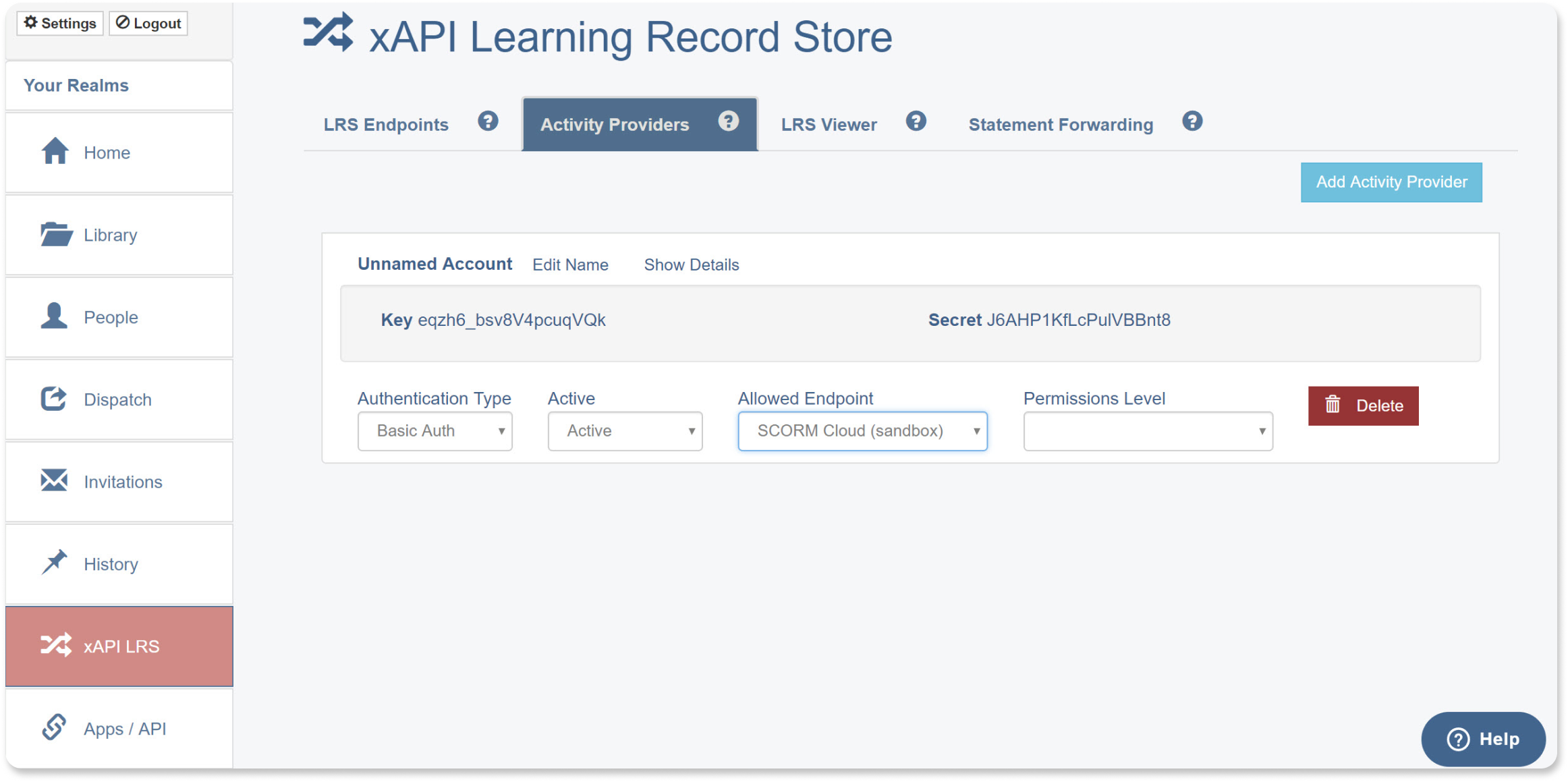This screenshot has height=782, width=1568.
Task: Open Invitations using the envelope icon
Action: point(54,480)
